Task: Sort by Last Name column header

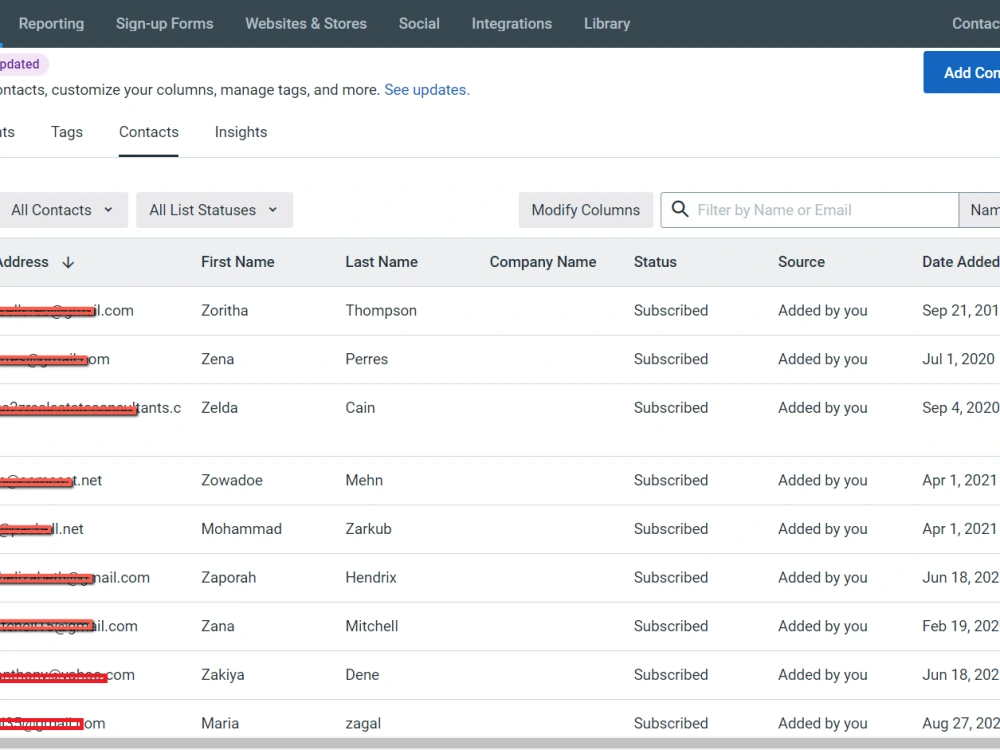Action: pos(381,262)
